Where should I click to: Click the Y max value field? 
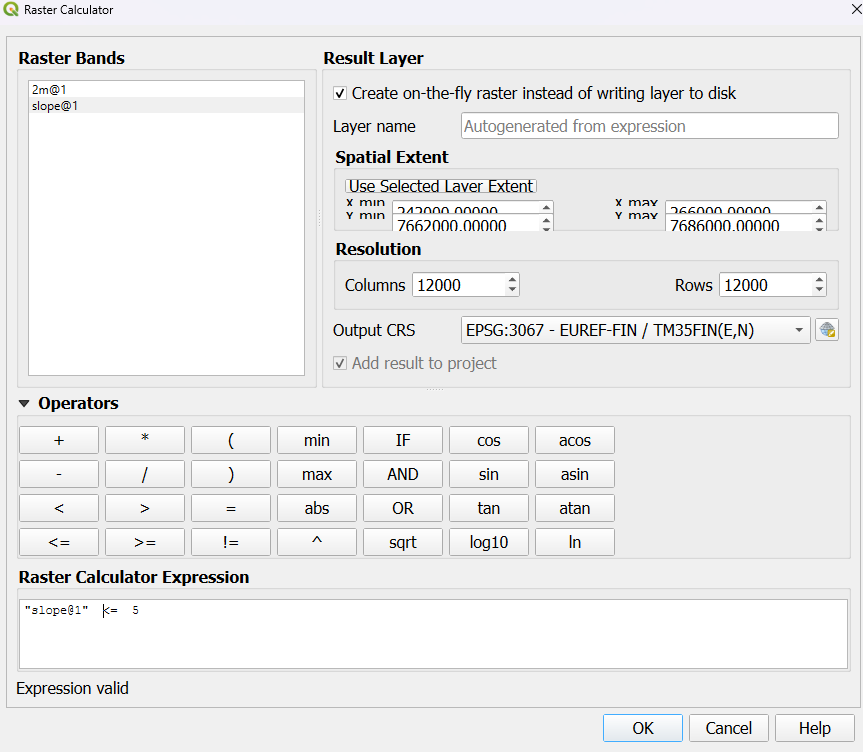tap(739, 225)
